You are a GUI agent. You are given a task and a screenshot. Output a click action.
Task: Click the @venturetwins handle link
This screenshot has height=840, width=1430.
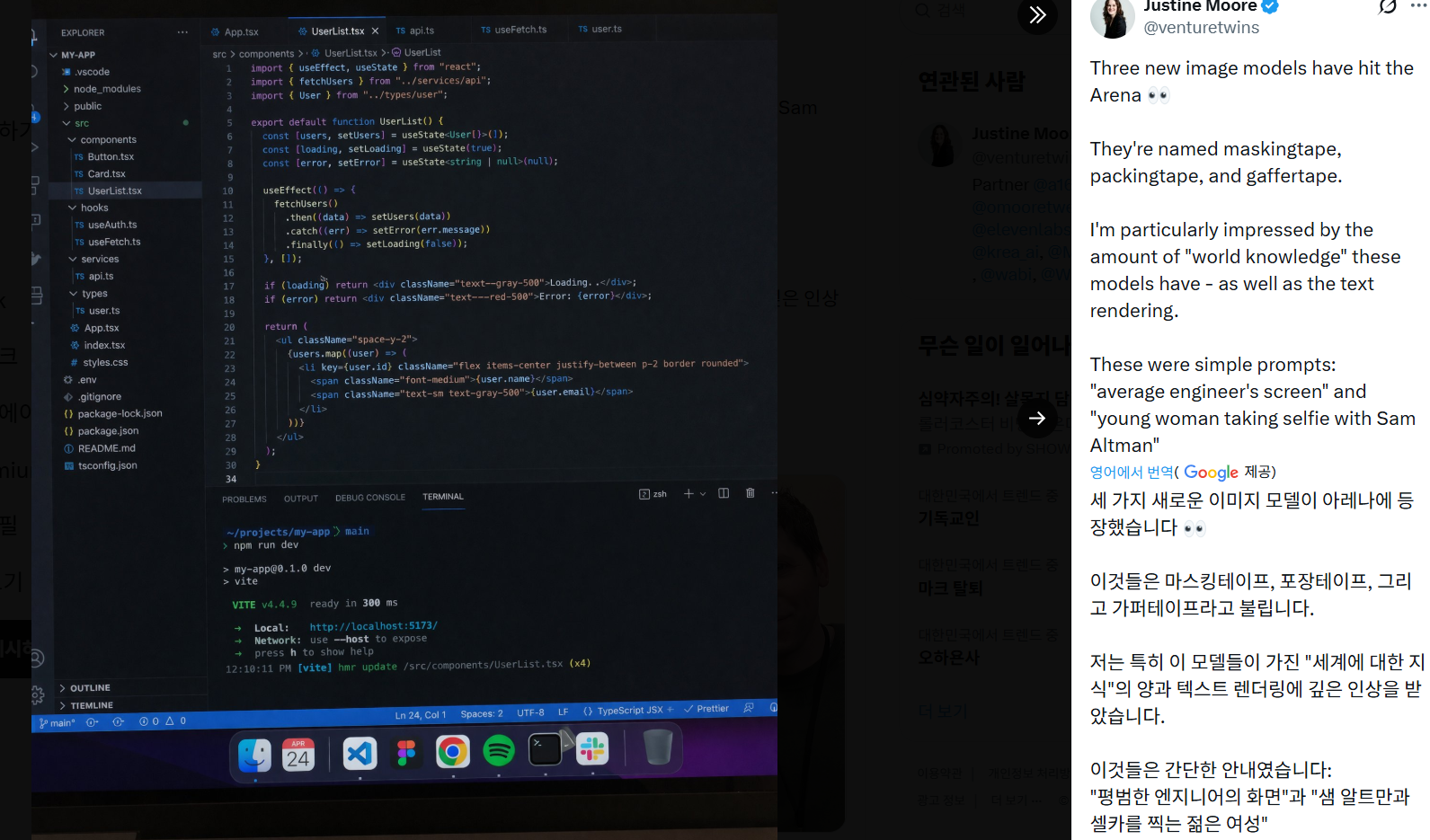pos(1201,28)
